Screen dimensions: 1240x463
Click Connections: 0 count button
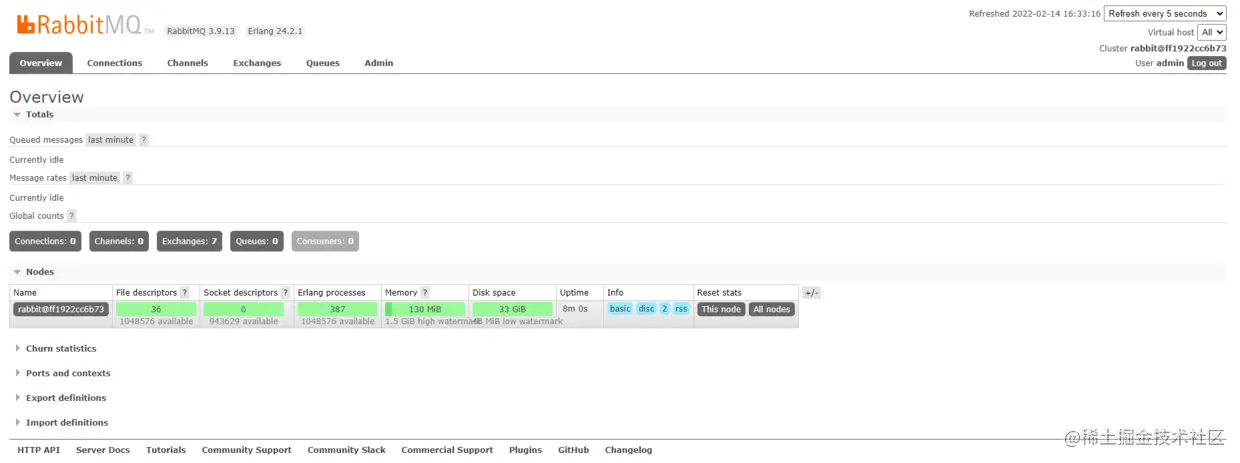pos(46,241)
